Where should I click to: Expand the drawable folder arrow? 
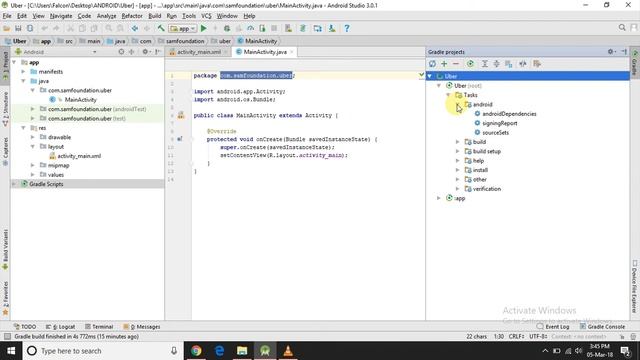tap(33, 137)
